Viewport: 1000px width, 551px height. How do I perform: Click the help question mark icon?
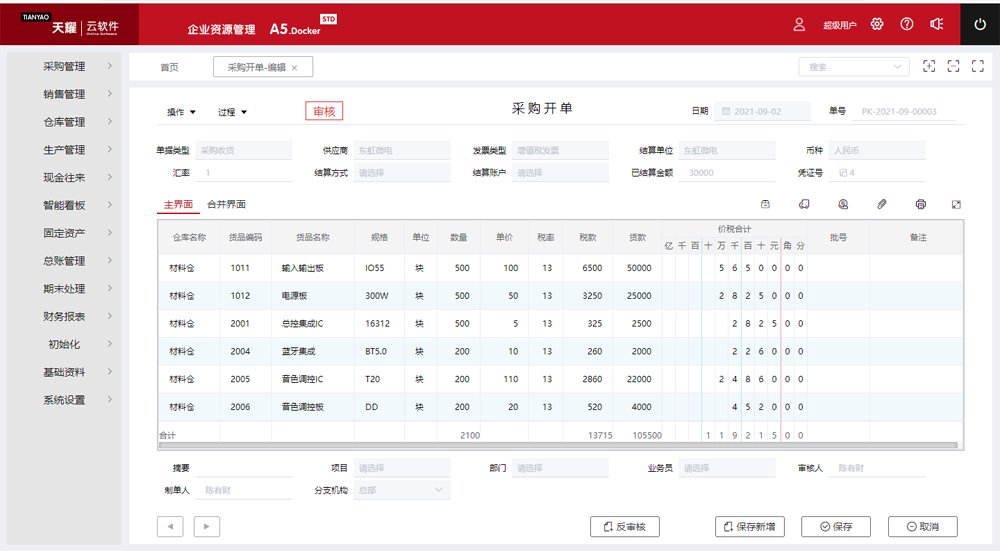click(x=907, y=24)
